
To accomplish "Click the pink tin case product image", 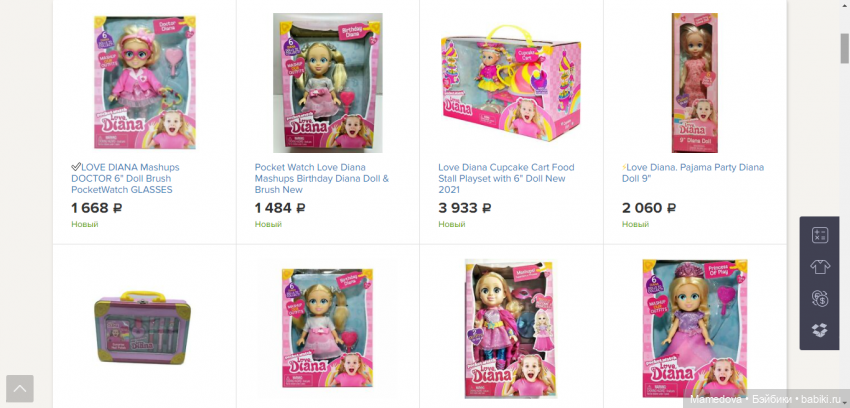I will coord(143,327).
